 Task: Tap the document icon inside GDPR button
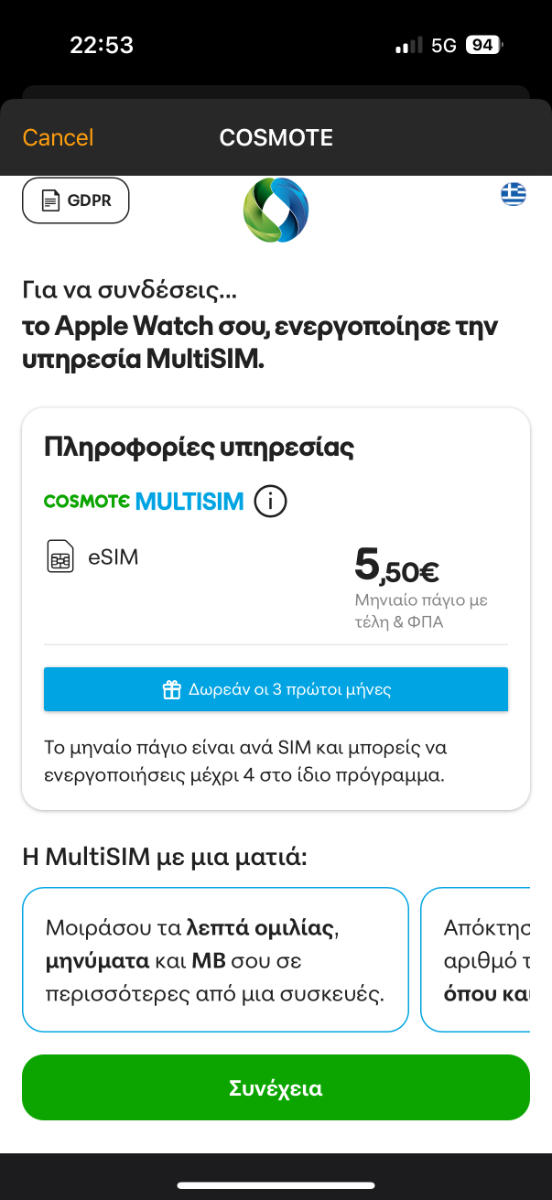point(50,200)
